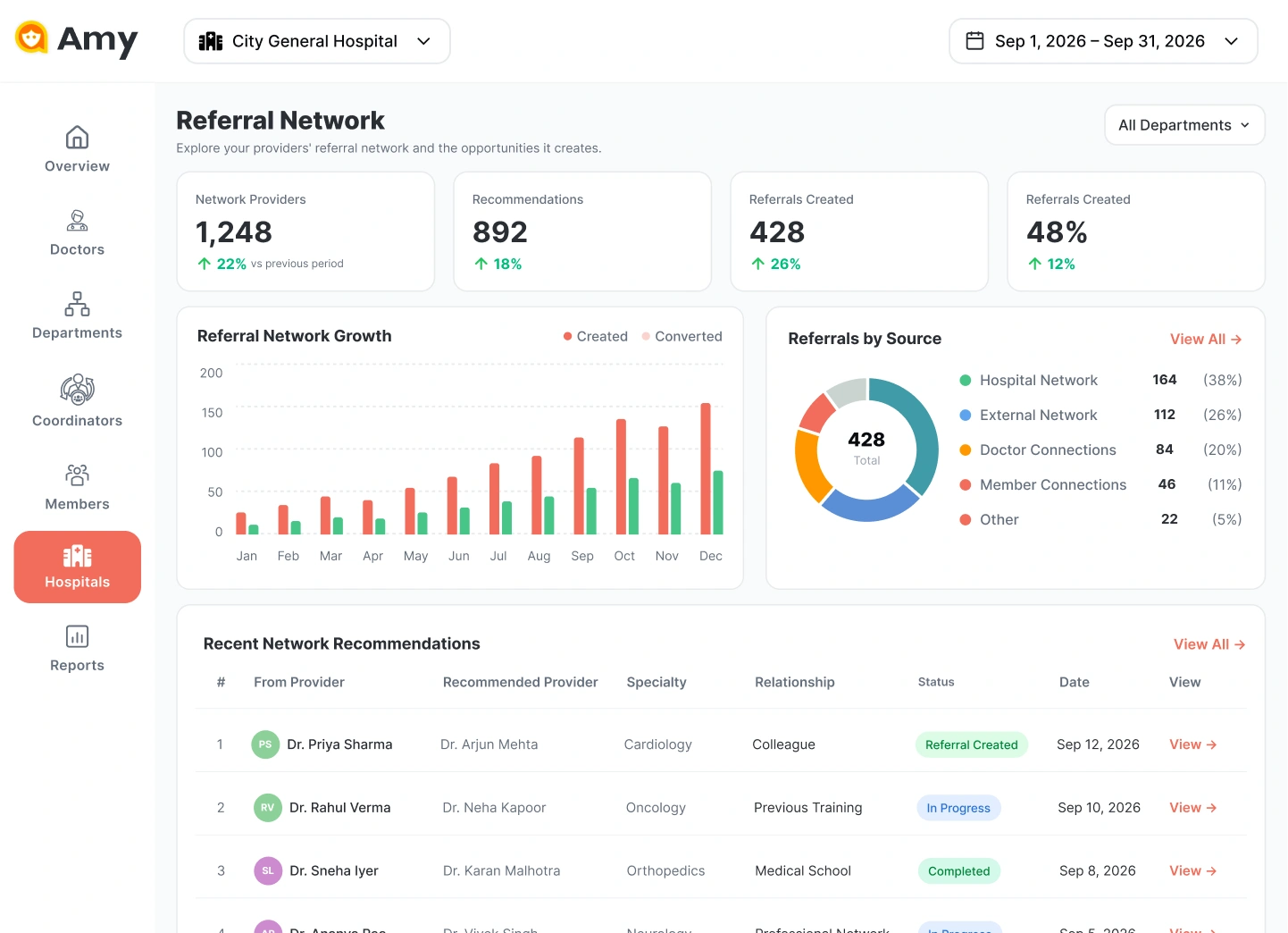Select the Referrals Created 48% card

1136,231
